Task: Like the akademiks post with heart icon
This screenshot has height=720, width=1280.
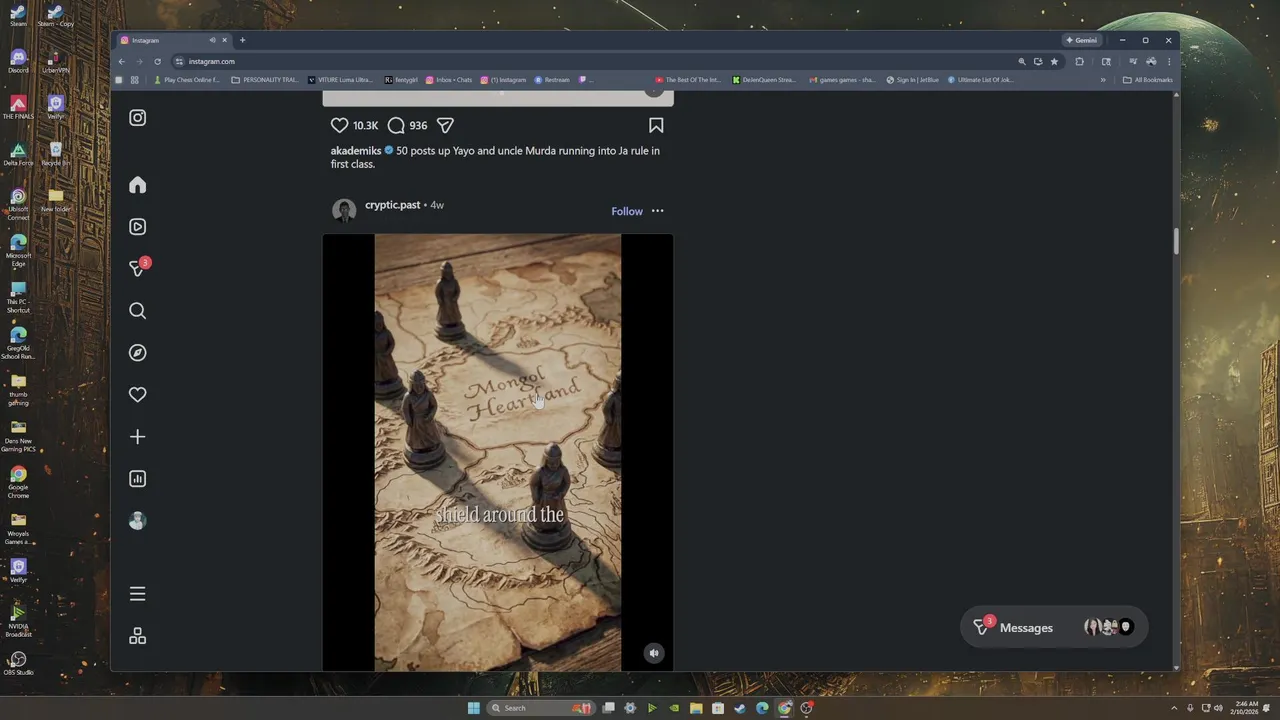Action: coord(340,125)
